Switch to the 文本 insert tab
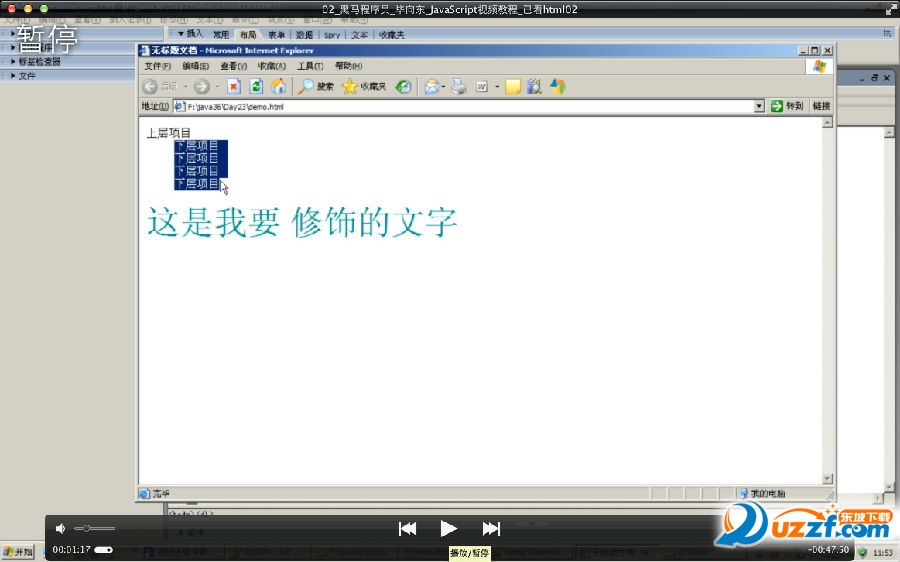Image resolution: width=900 pixels, height=562 pixels. click(359, 35)
